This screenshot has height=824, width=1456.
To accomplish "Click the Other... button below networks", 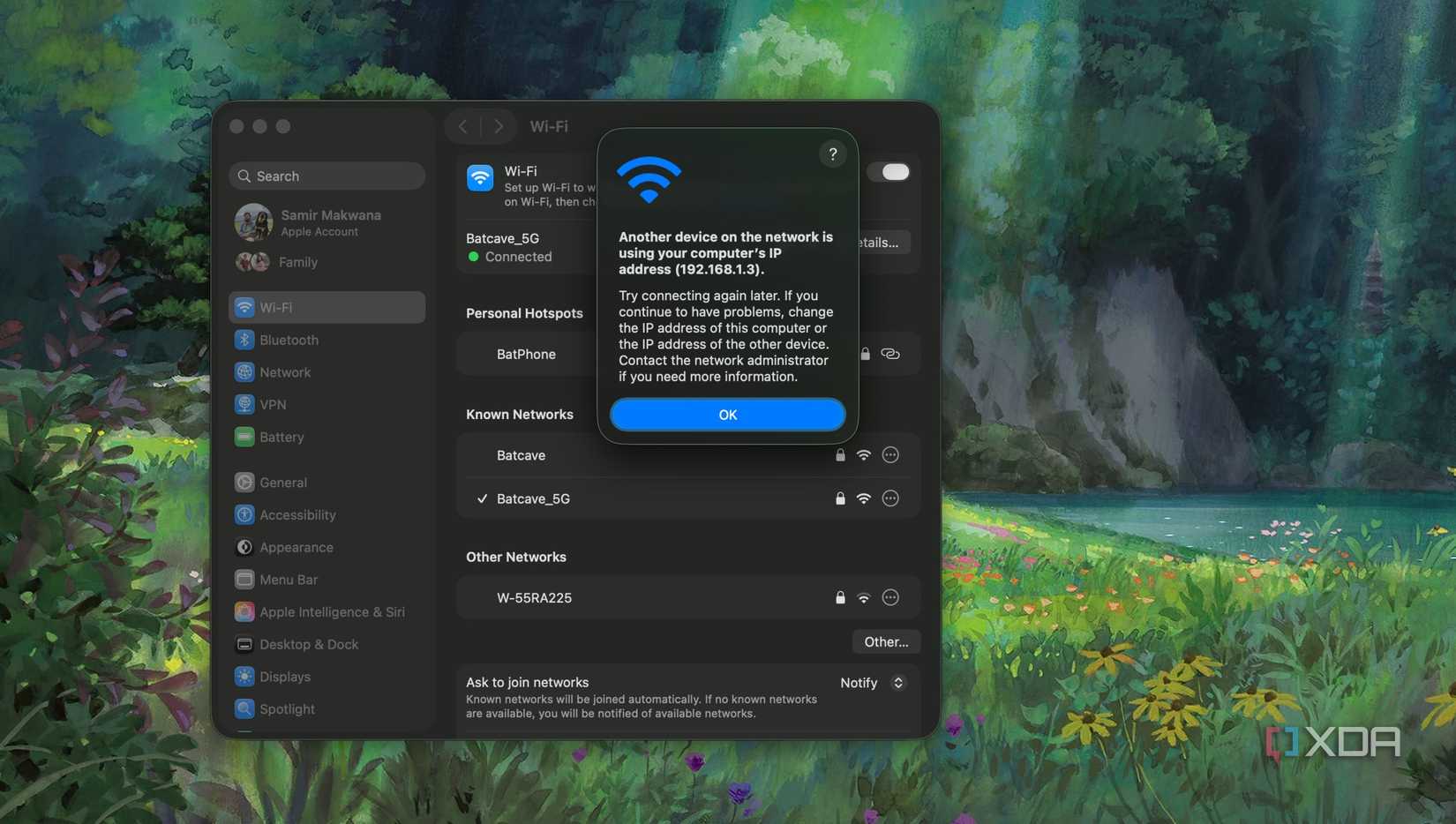I will coord(885,641).
